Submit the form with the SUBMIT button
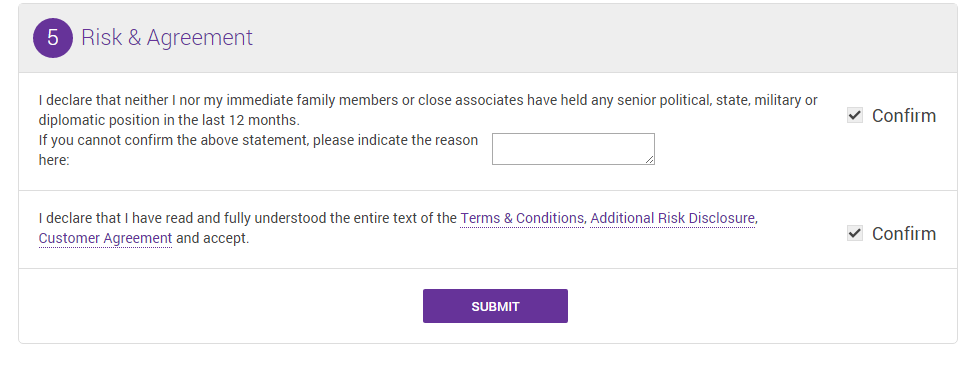The height and width of the screenshot is (392, 958). pyautogui.click(x=495, y=306)
